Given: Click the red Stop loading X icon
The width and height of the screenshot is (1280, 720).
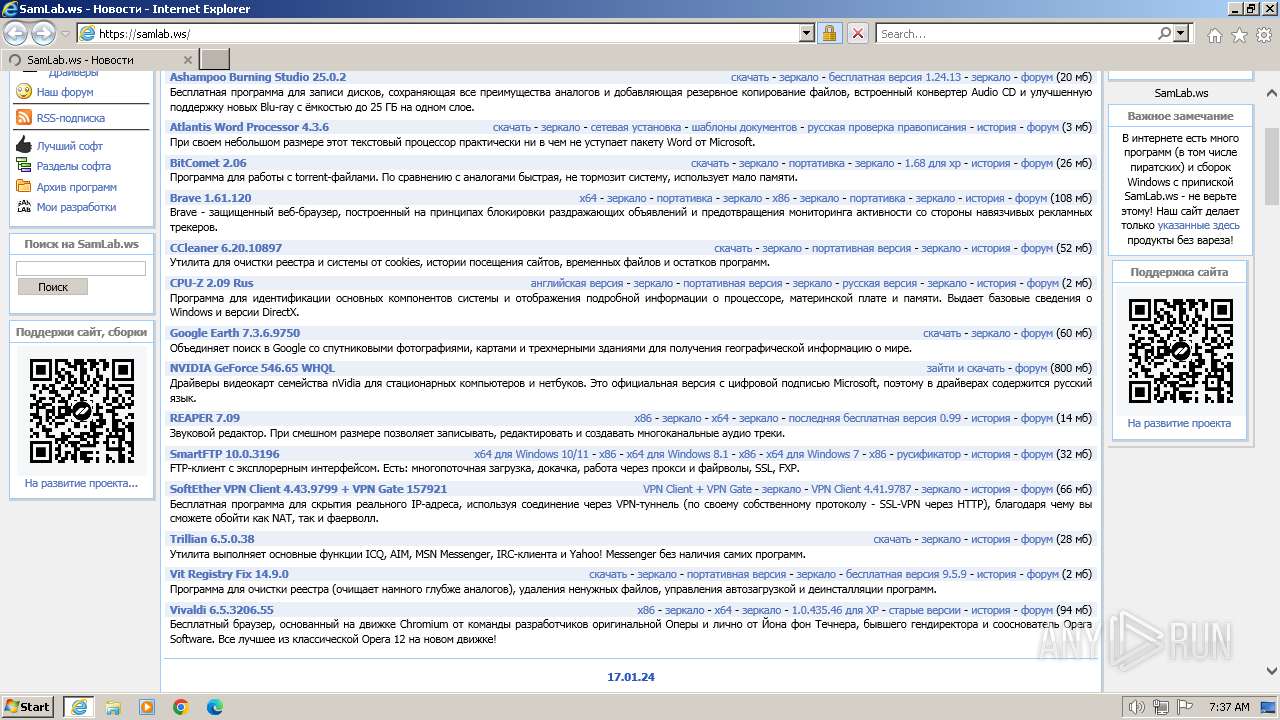Looking at the screenshot, I should 857,33.
